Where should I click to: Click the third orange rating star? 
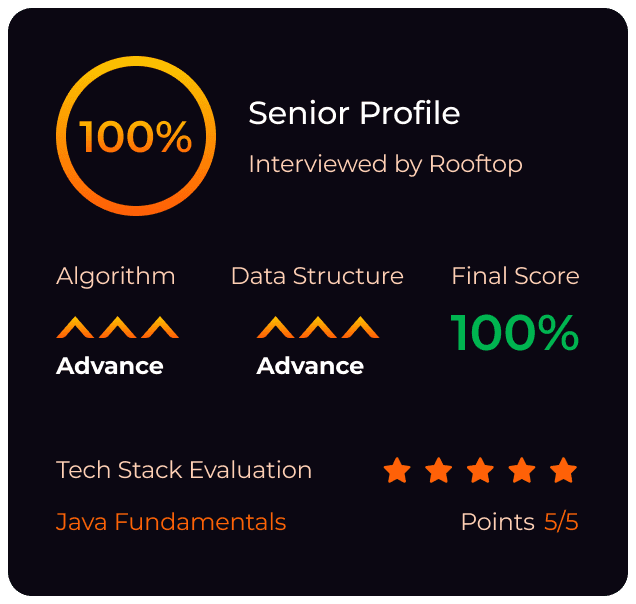(x=481, y=470)
